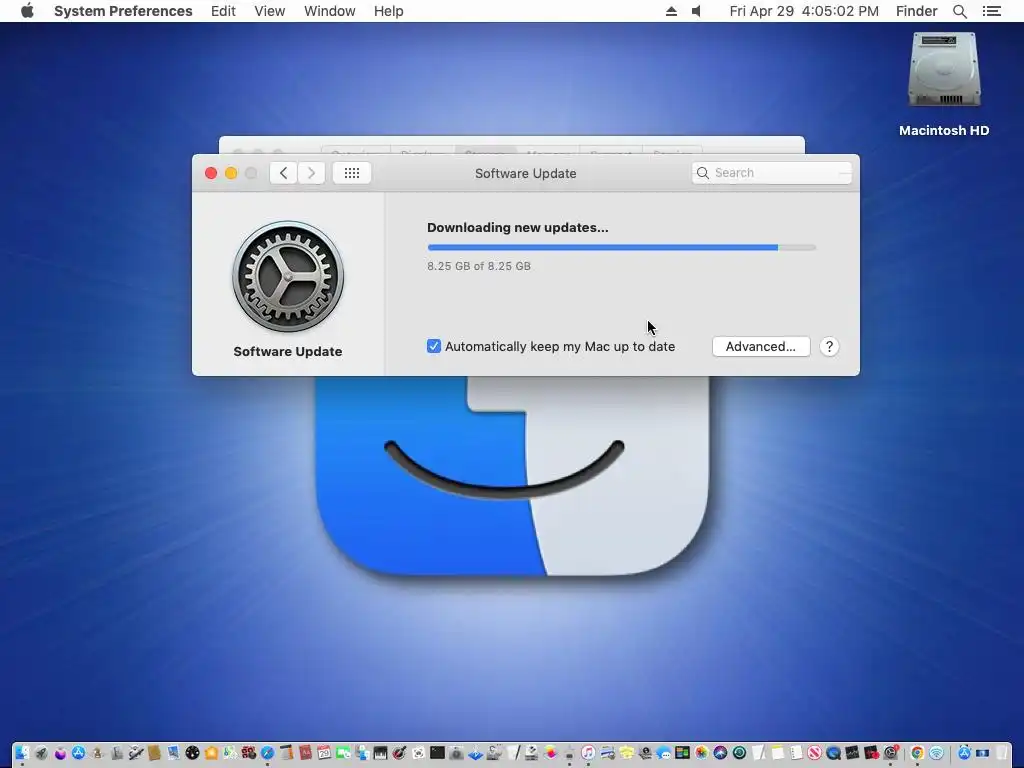1024x768 pixels.
Task: Open Google Chrome in the Dock
Action: pos(918,753)
